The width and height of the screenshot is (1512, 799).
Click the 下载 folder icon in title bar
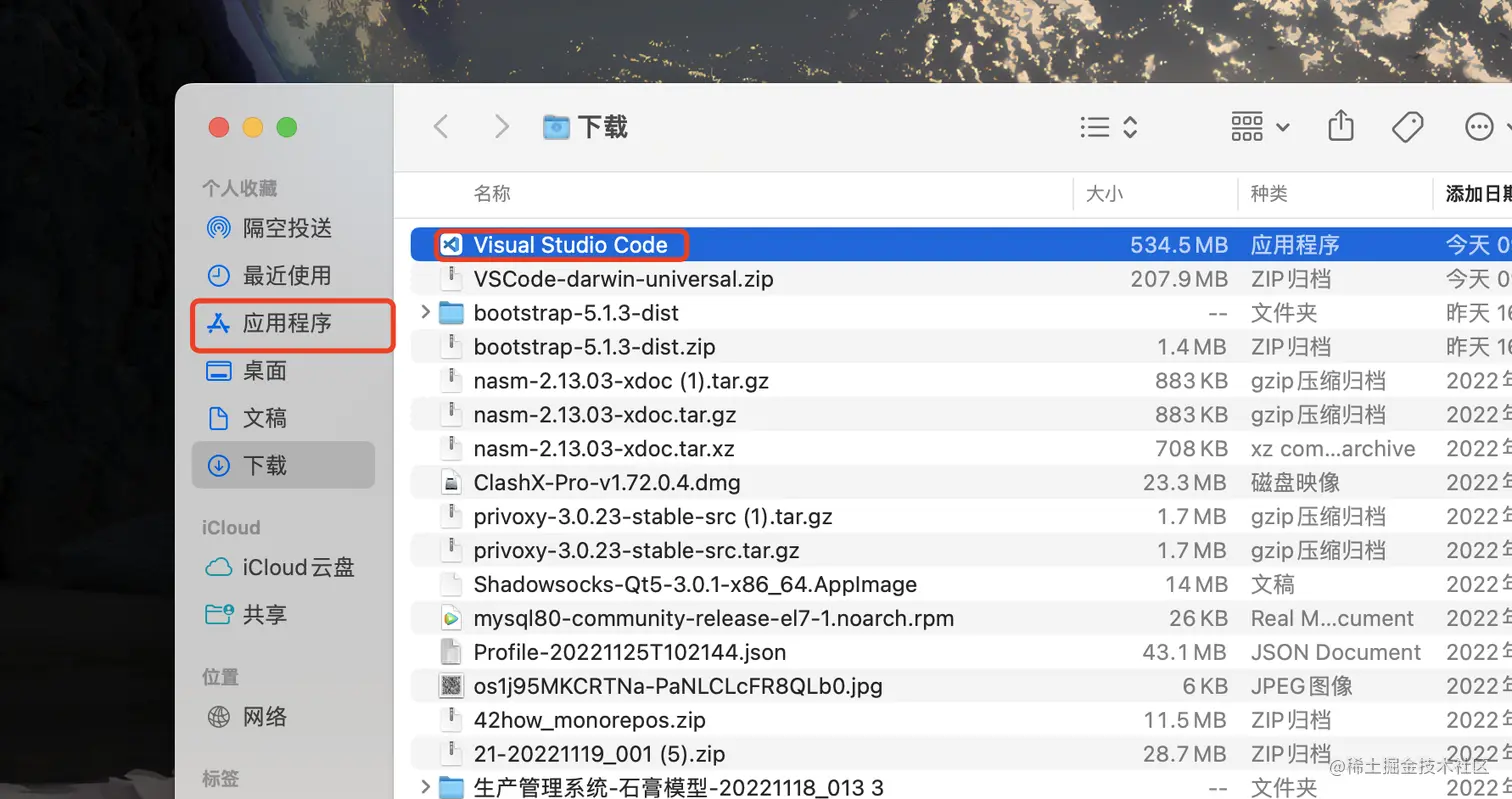tap(556, 127)
